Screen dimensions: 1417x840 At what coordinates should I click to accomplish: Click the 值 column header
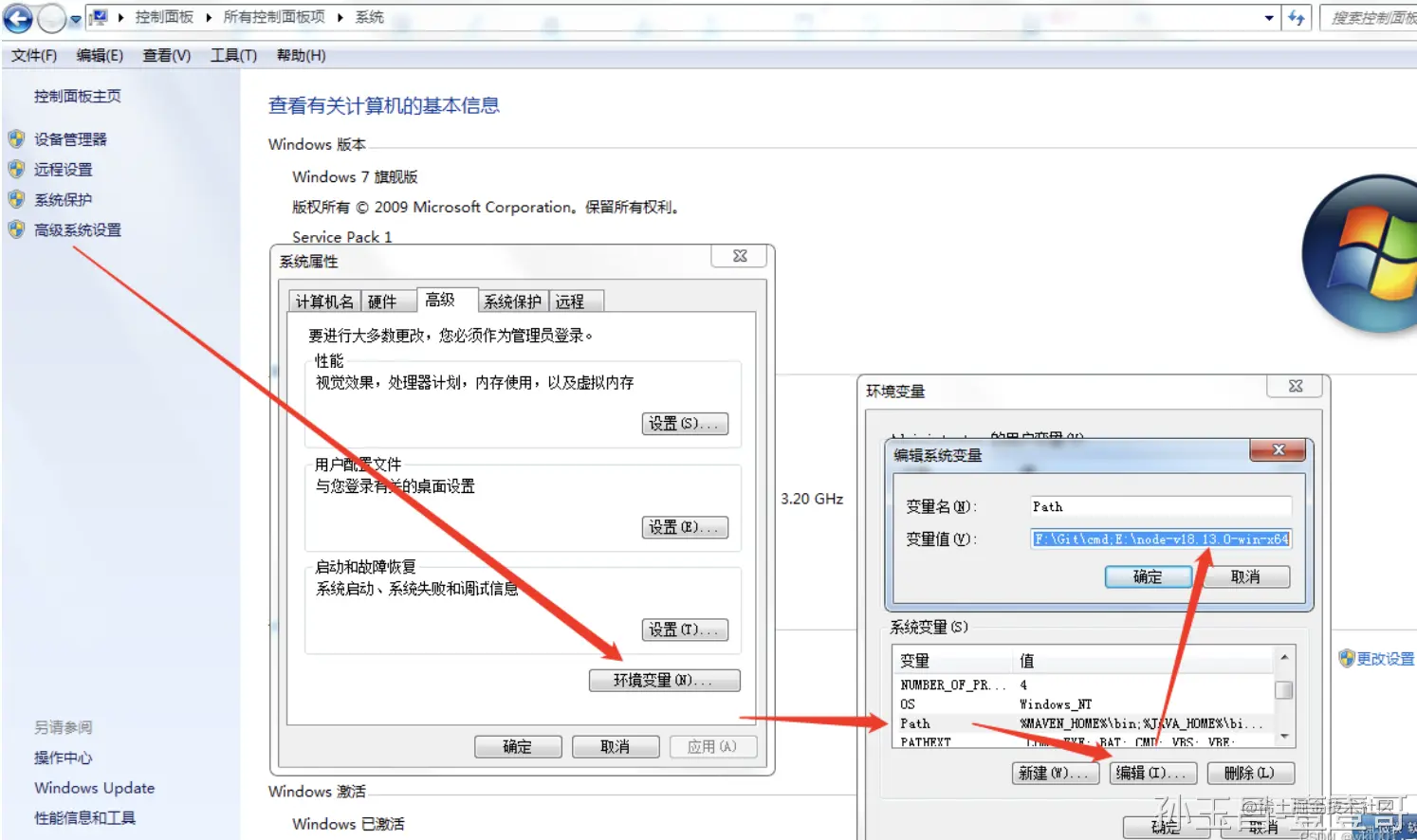click(1145, 661)
